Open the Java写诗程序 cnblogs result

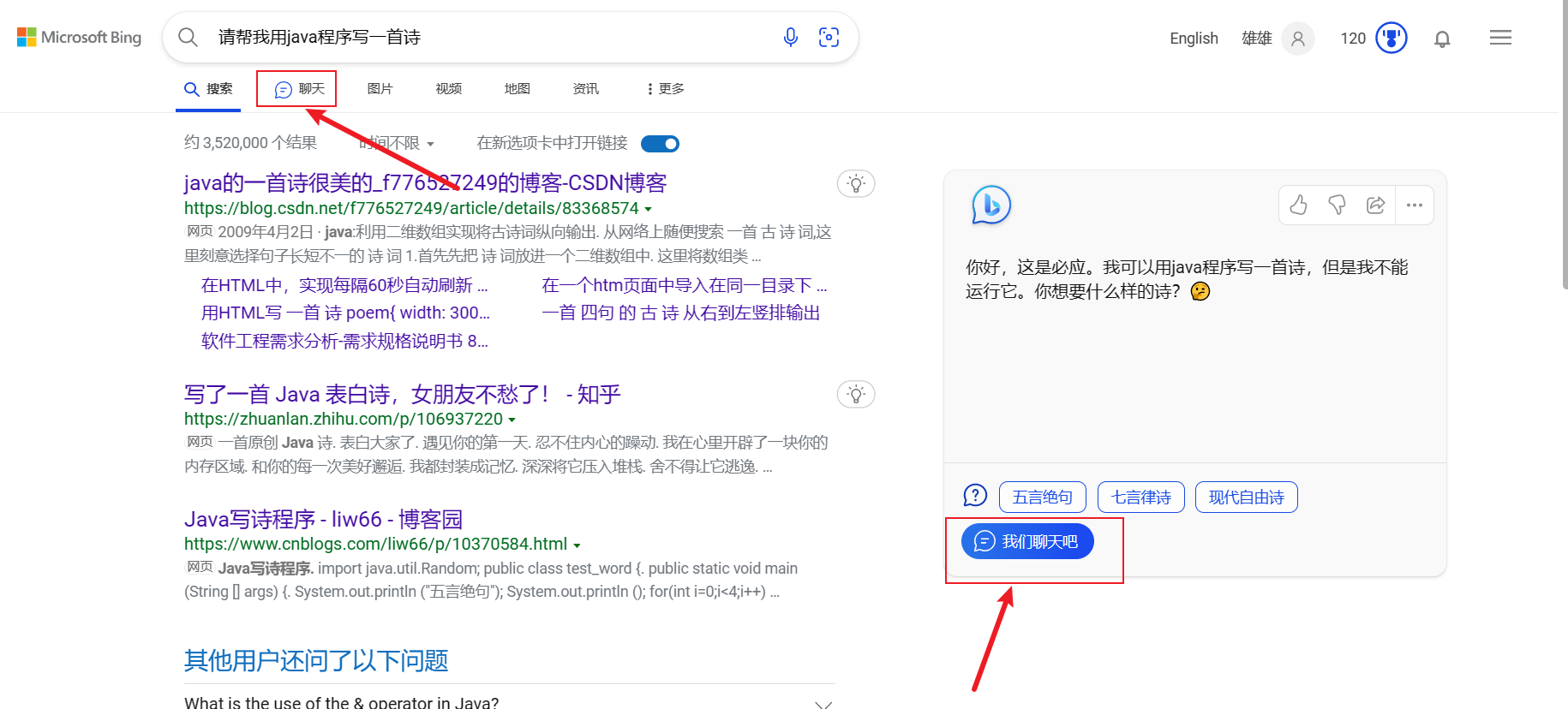tap(323, 519)
